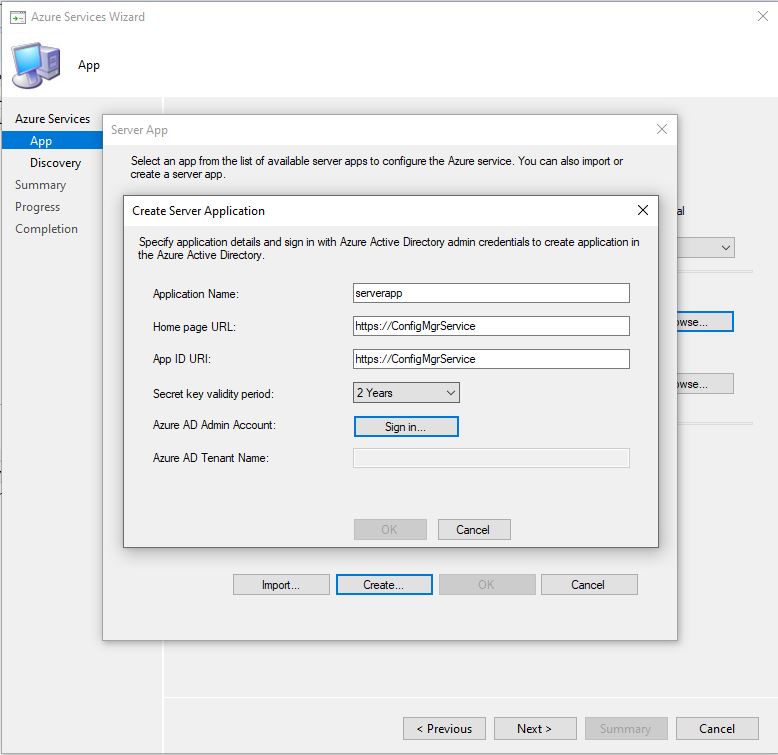Click the Server App dialog title text
The height and width of the screenshot is (755, 778).
point(139,130)
